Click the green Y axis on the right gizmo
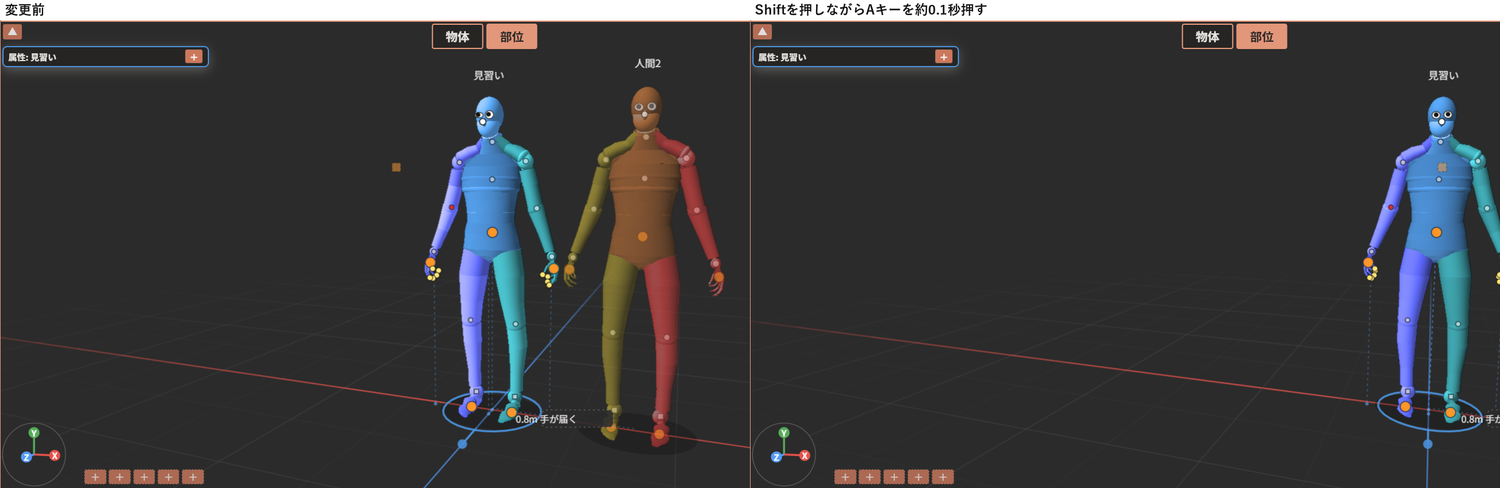The image size is (1500, 488). click(784, 433)
